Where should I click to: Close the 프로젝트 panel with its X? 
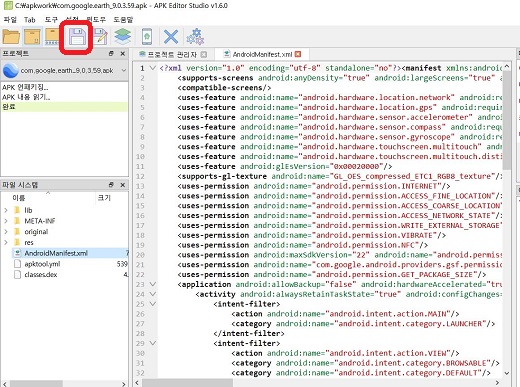tap(123, 53)
